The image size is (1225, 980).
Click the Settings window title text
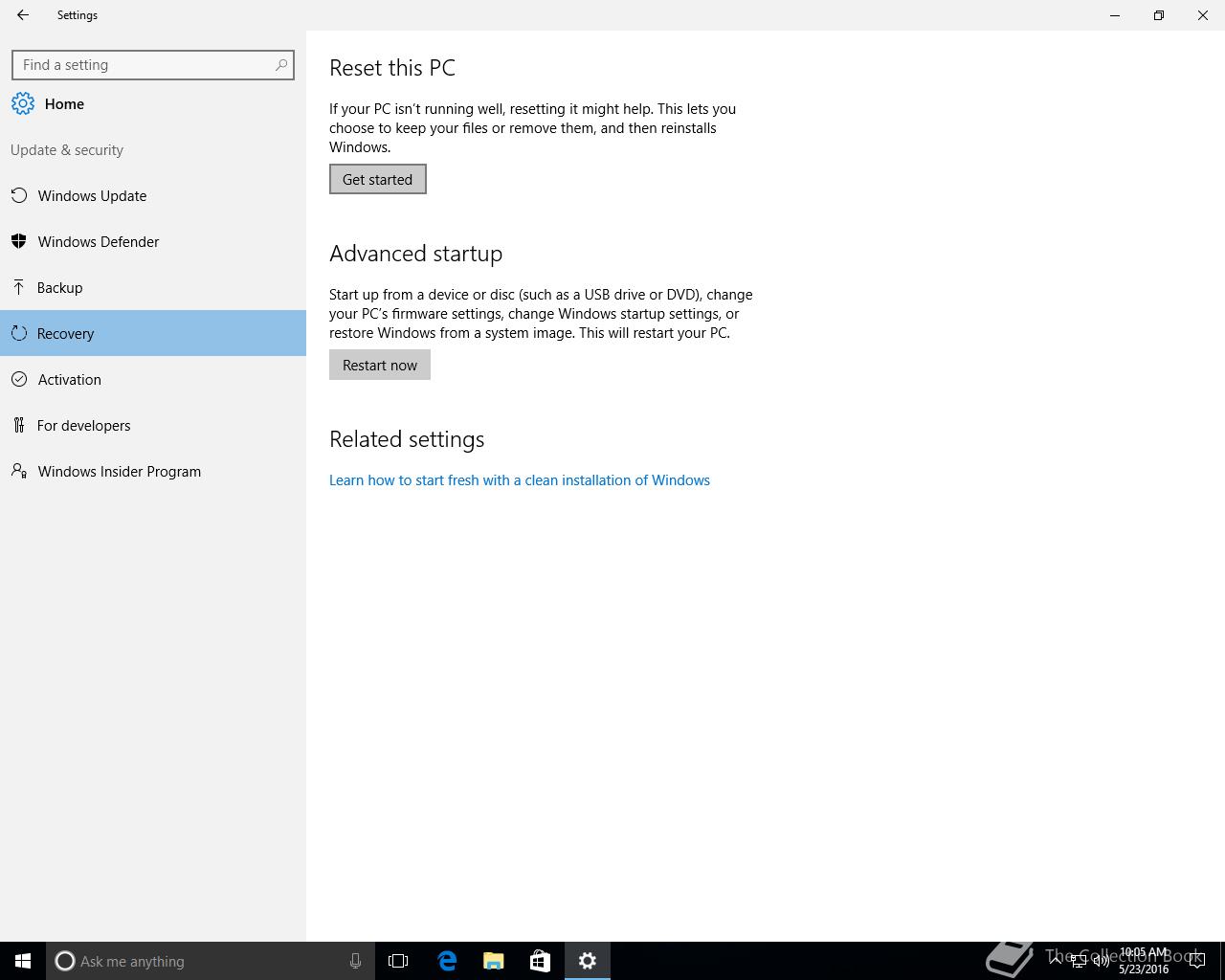pyautogui.click(x=78, y=15)
